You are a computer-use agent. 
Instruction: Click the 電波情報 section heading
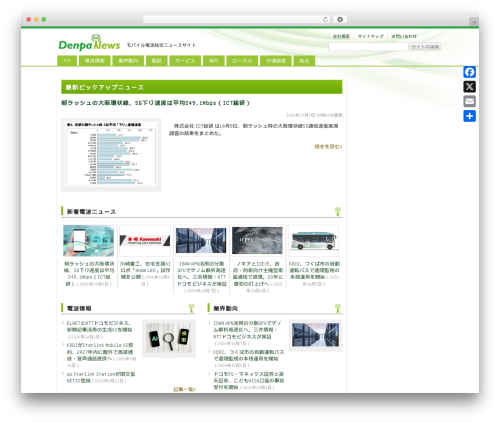79,308
